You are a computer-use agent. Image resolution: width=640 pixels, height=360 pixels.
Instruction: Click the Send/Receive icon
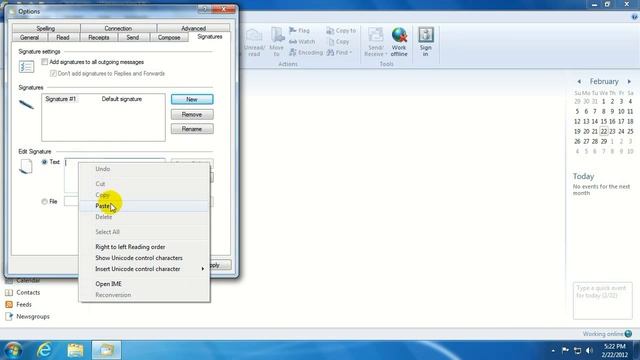[375, 36]
